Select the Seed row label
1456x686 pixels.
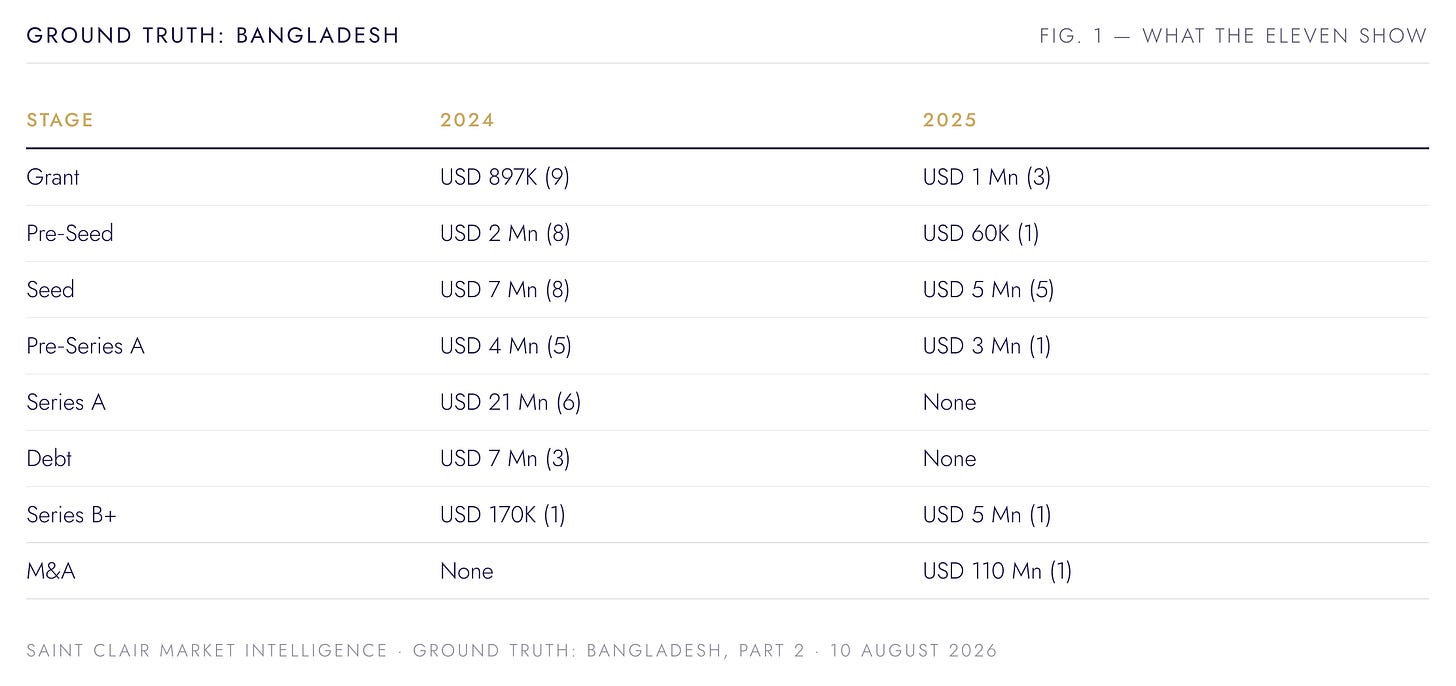click(51, 289)
